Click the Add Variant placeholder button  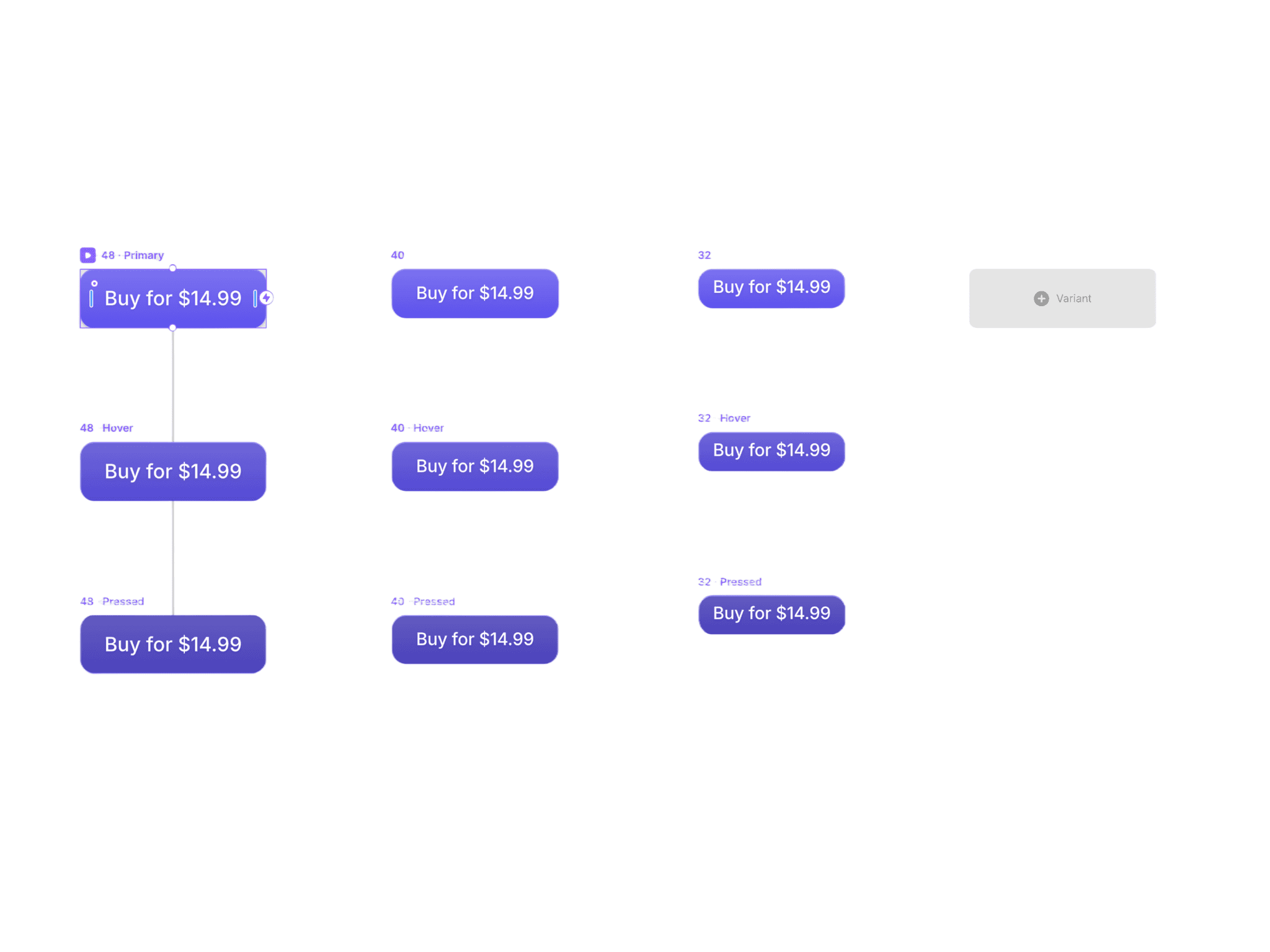(x=1062, y=298)
